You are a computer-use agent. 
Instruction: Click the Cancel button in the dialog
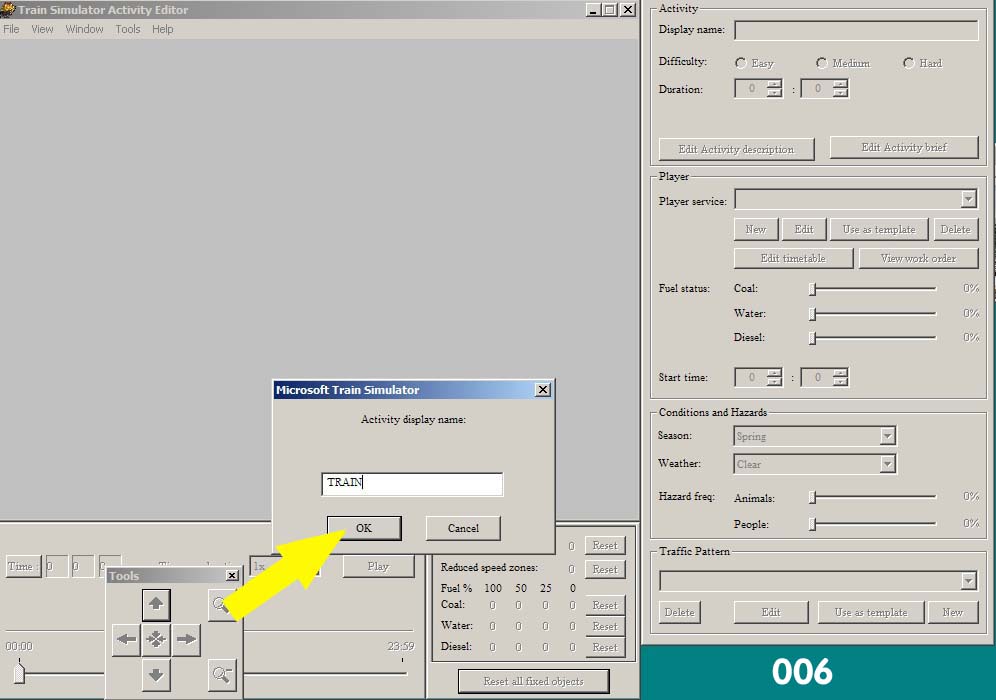(463, 528)
